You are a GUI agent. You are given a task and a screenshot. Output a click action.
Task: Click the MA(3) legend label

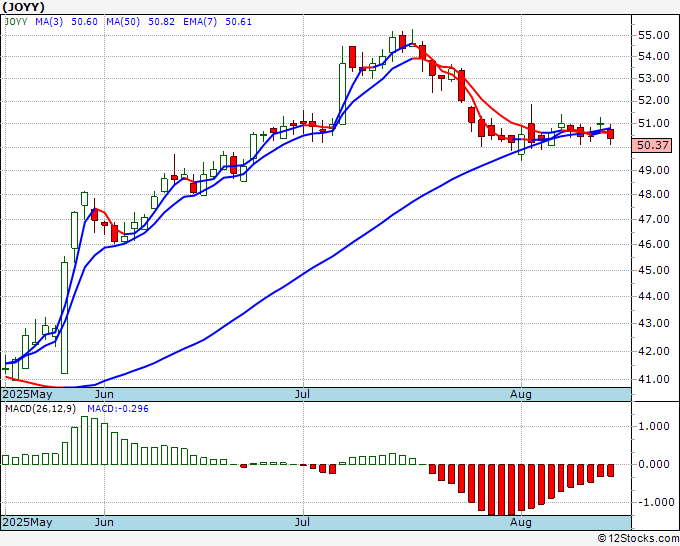(49, 22)
